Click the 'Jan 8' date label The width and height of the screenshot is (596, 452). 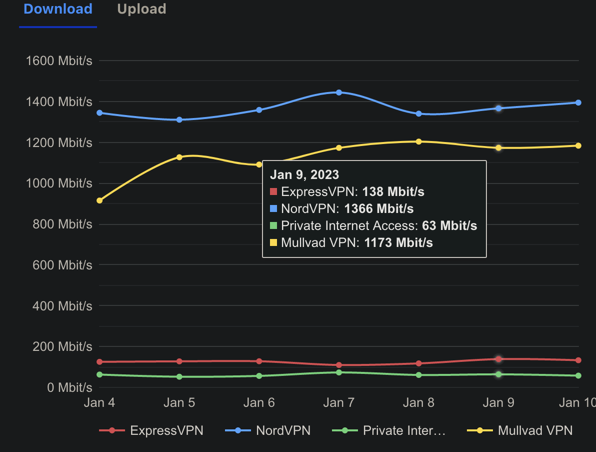(418, 403)
